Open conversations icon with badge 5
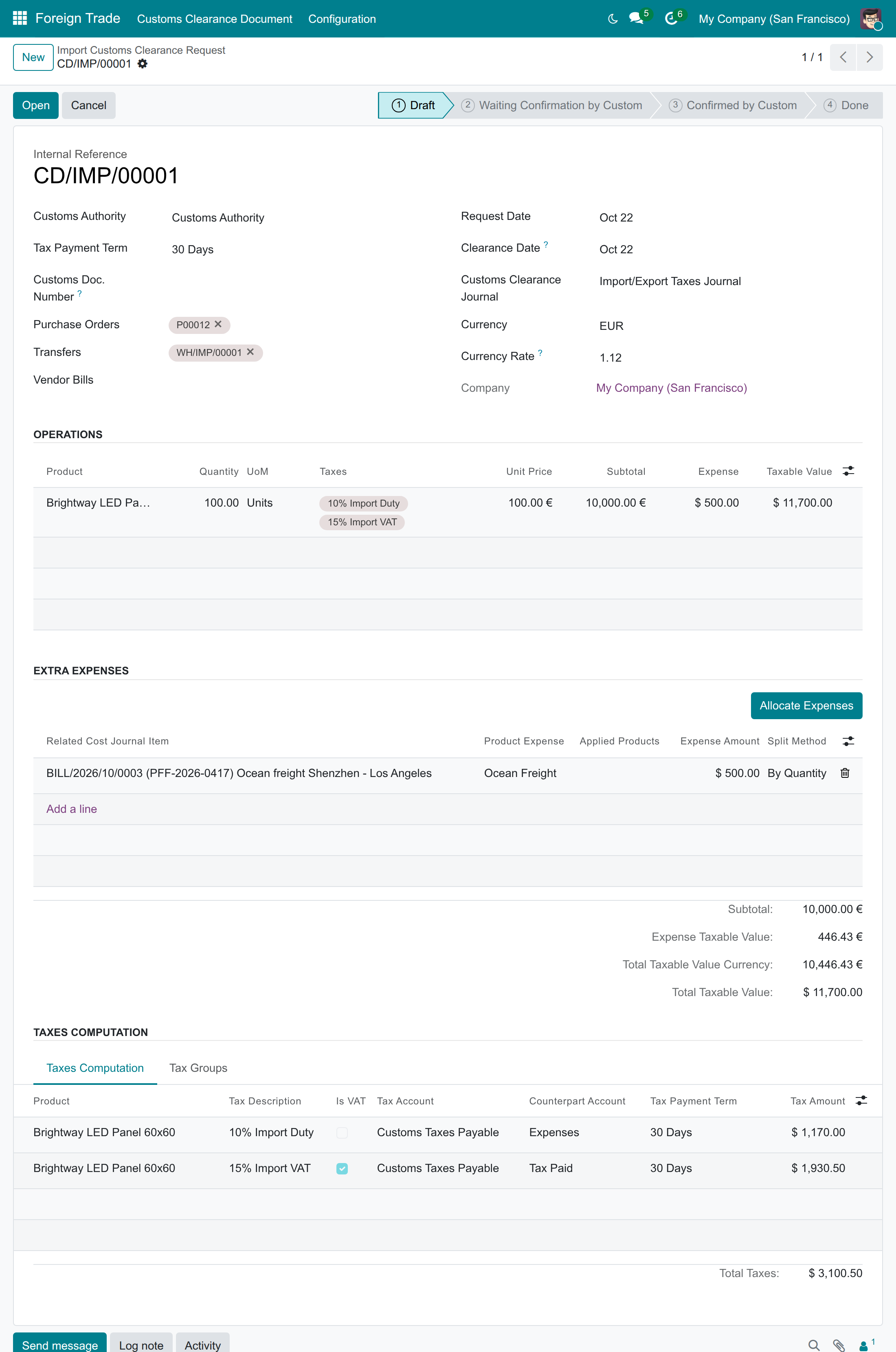 (637, 18)
